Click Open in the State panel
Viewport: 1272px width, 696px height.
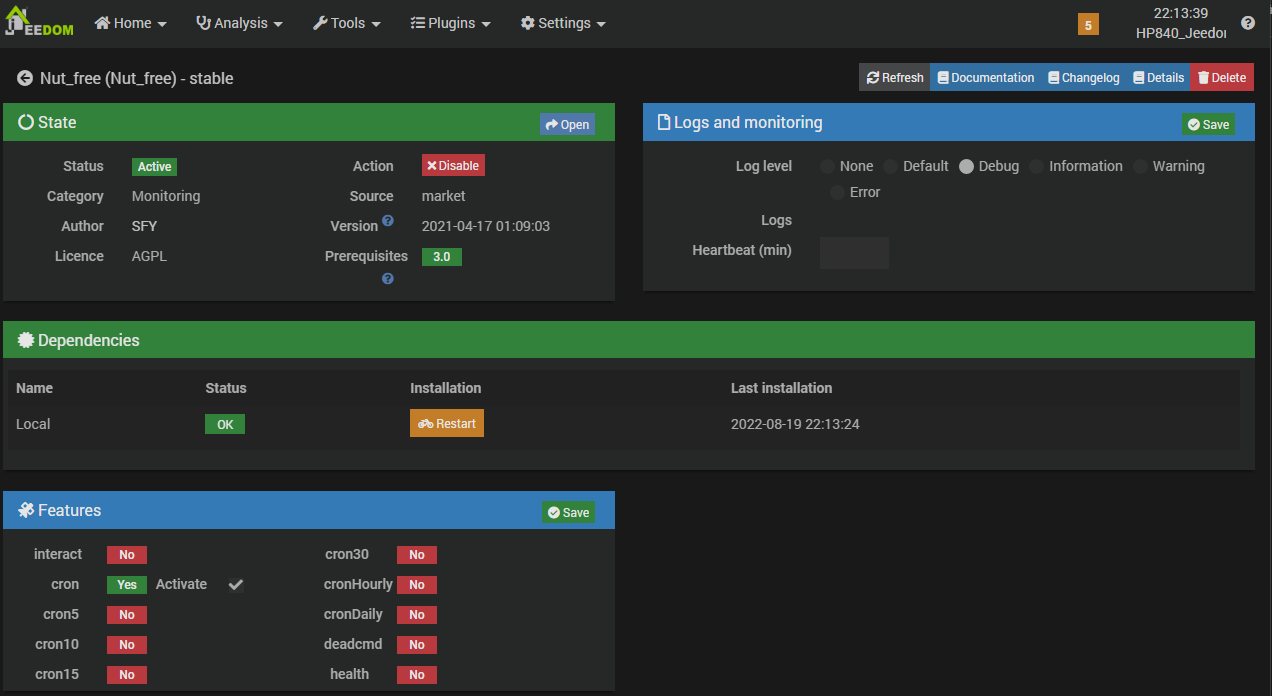click(567, 124)
